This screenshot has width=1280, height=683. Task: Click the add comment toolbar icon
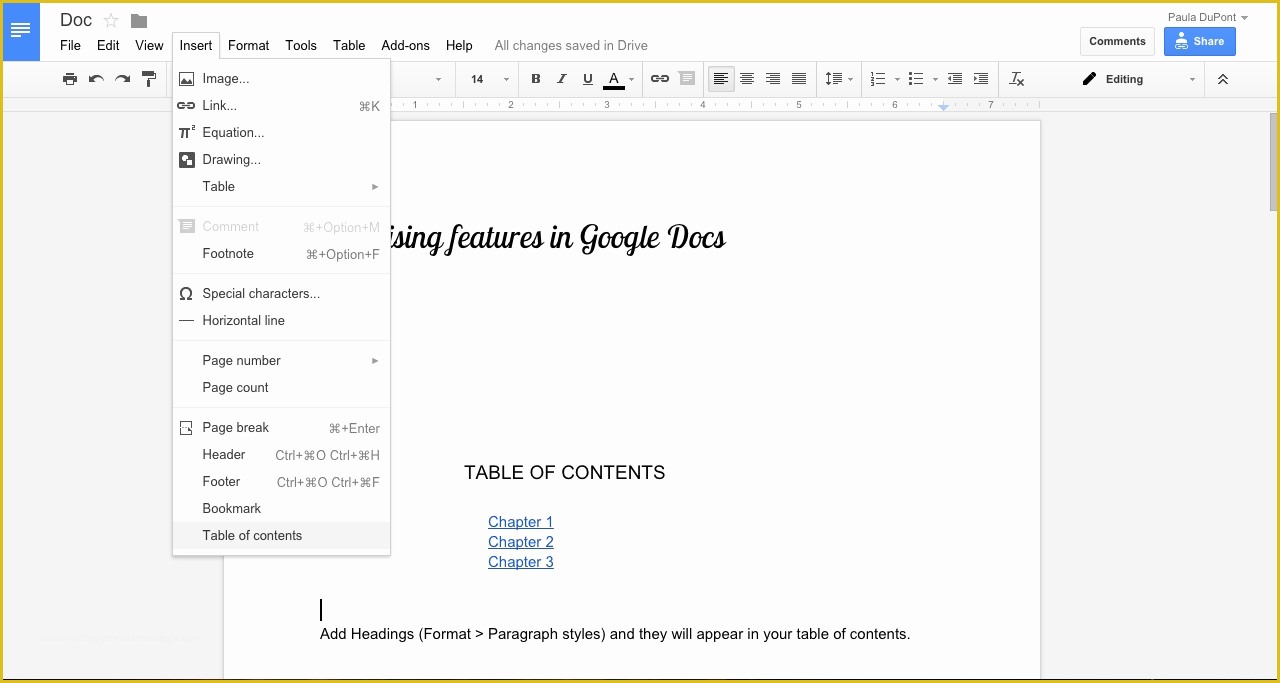tap(686, 79)
